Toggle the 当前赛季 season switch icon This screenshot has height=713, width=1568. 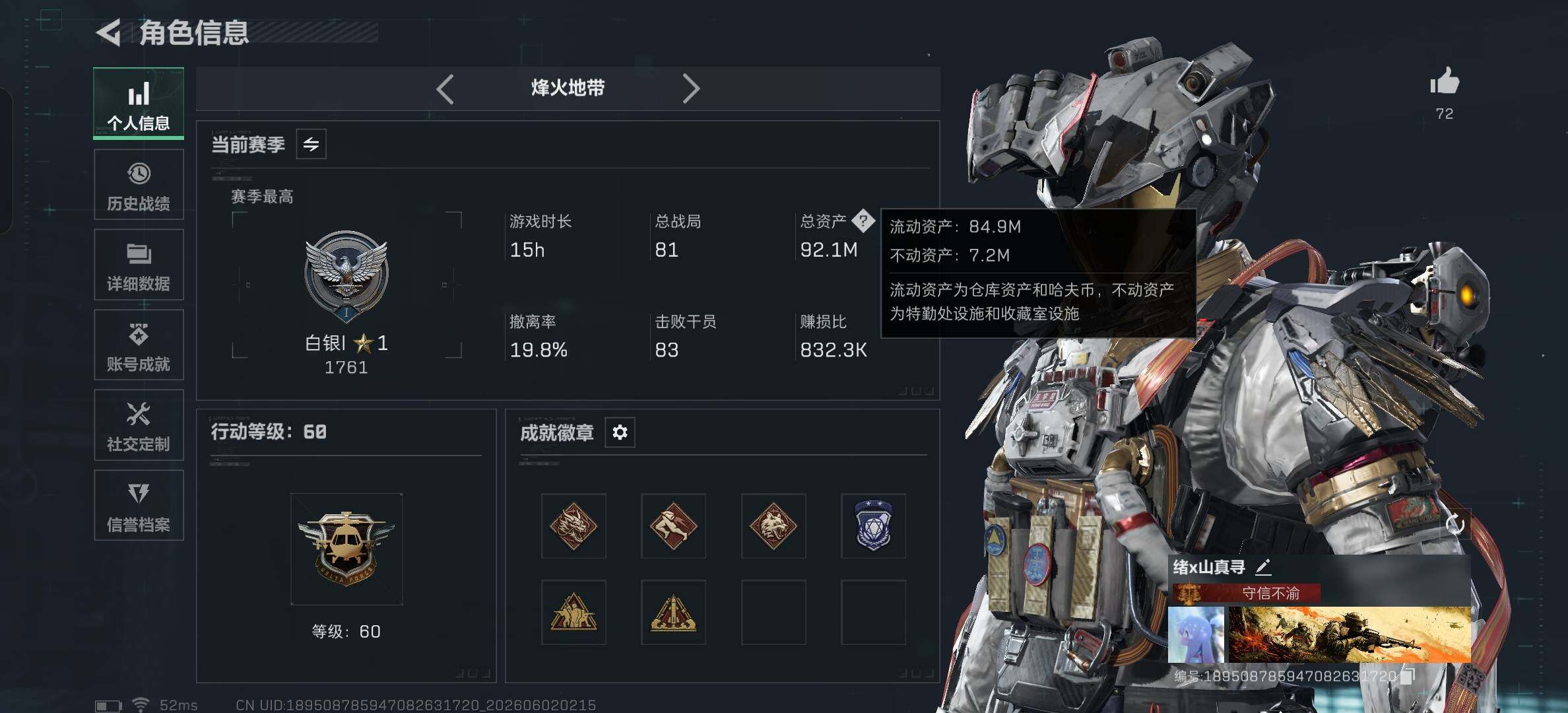point(311,144)
